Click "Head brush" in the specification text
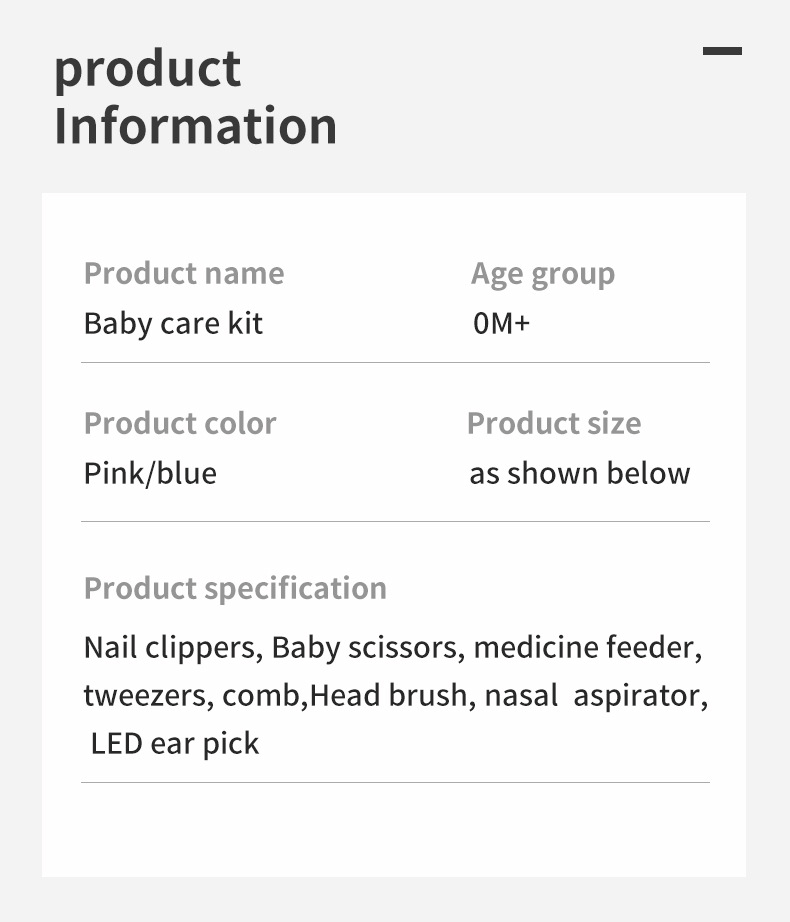 (389, 695)
